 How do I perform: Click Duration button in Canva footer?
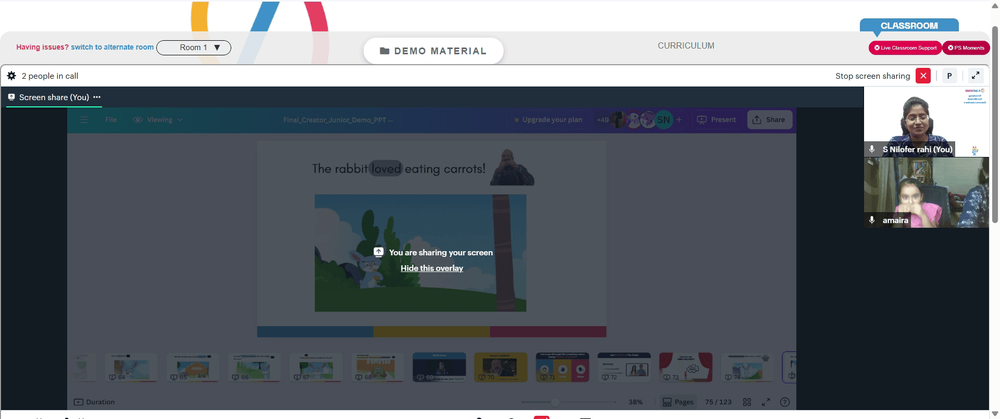[x=94, y=402]
